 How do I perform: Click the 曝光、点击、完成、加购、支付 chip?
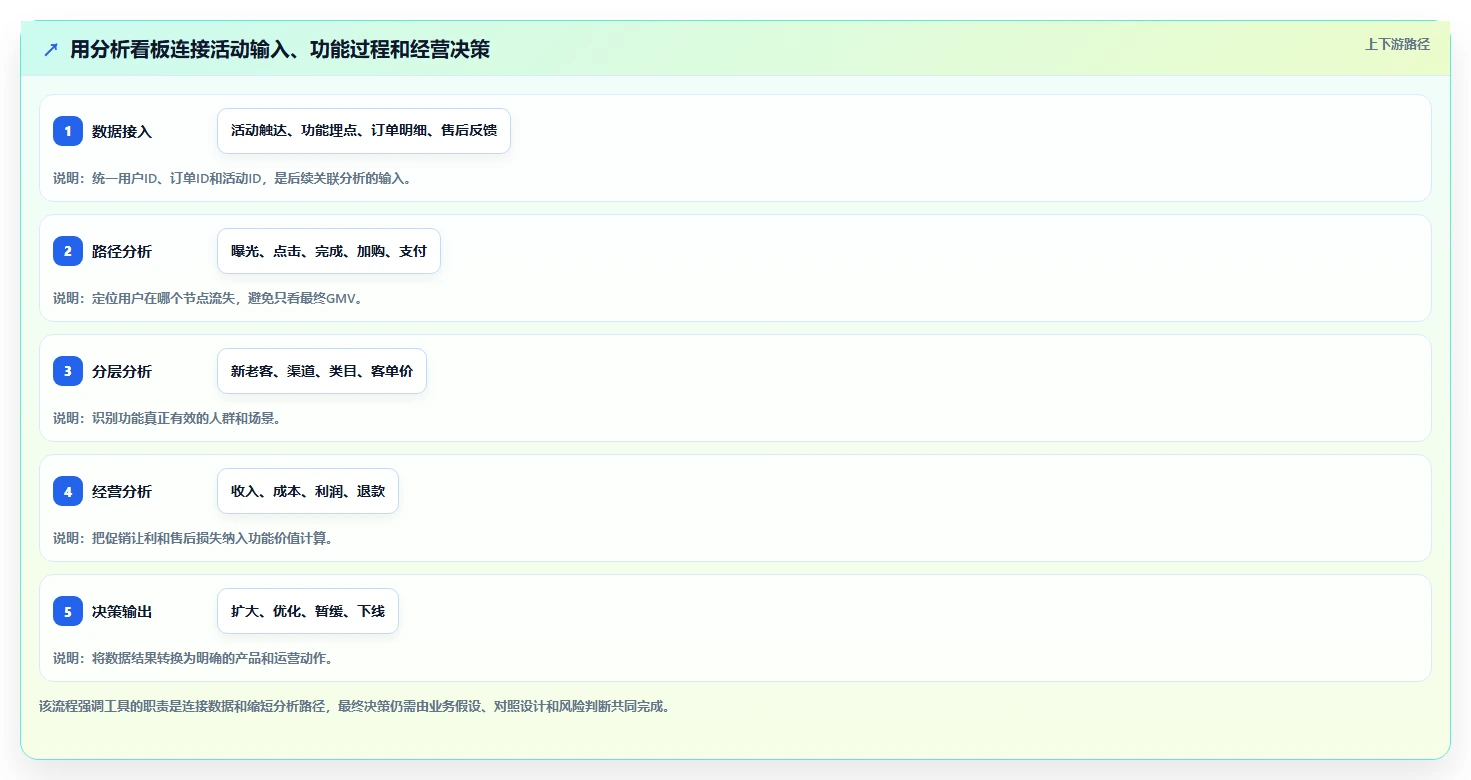coord(329,251)
